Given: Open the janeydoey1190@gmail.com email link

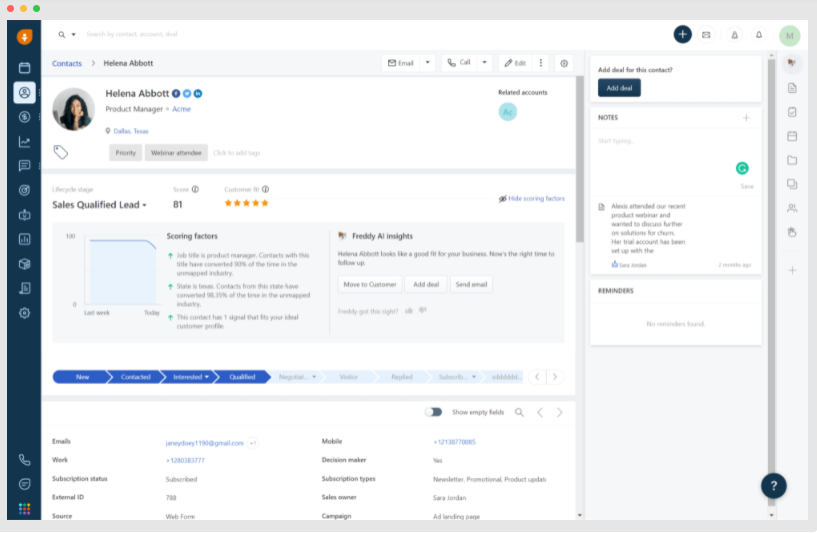Looking at the screenshot, I should click(x=204, y=443).
